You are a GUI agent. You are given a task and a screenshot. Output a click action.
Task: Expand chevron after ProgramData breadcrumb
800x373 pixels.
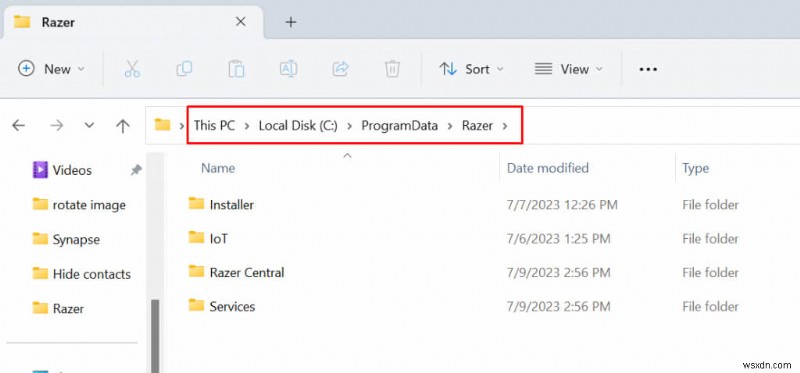point(450,126)
